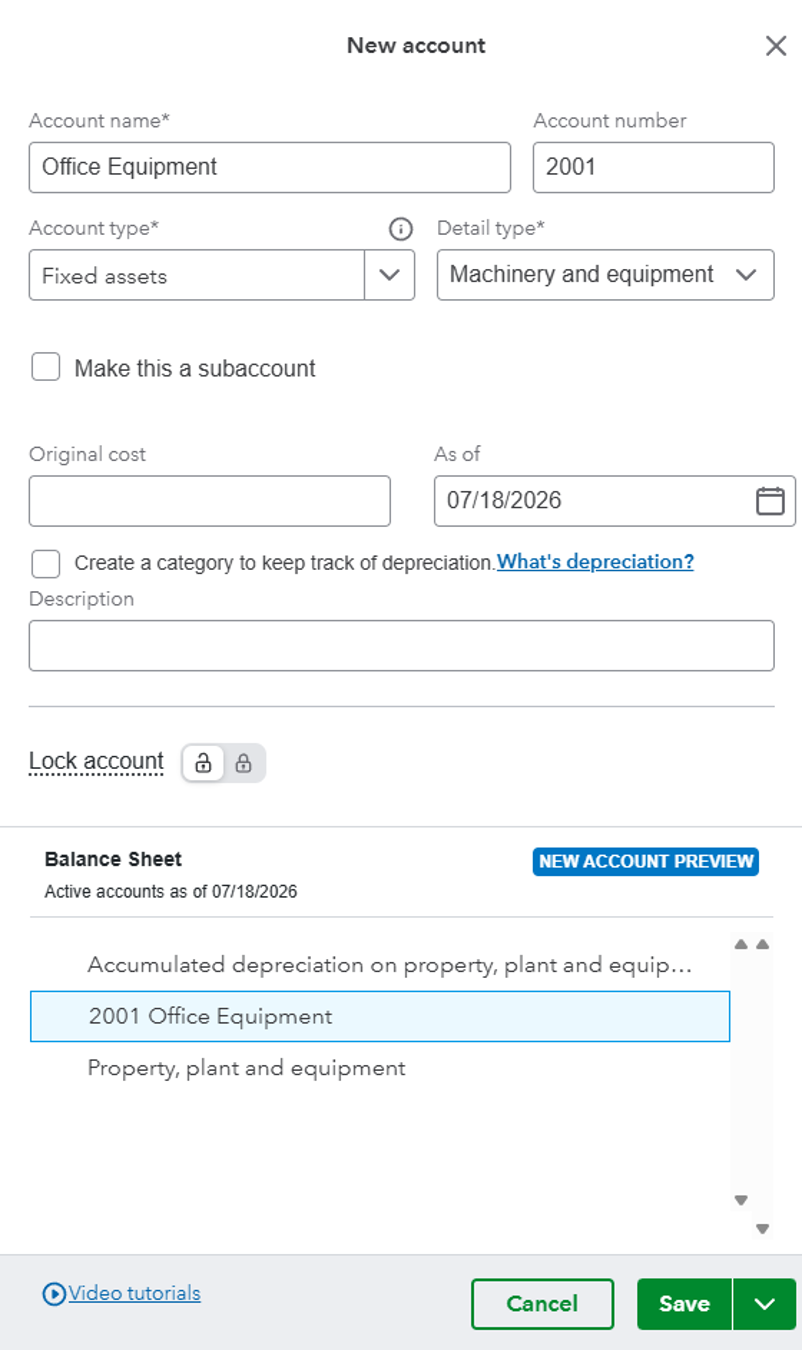This screenshot has width=802, height=1350.
Task: Click the Video tutorials play icon
Action: [x=54, y=1294]
